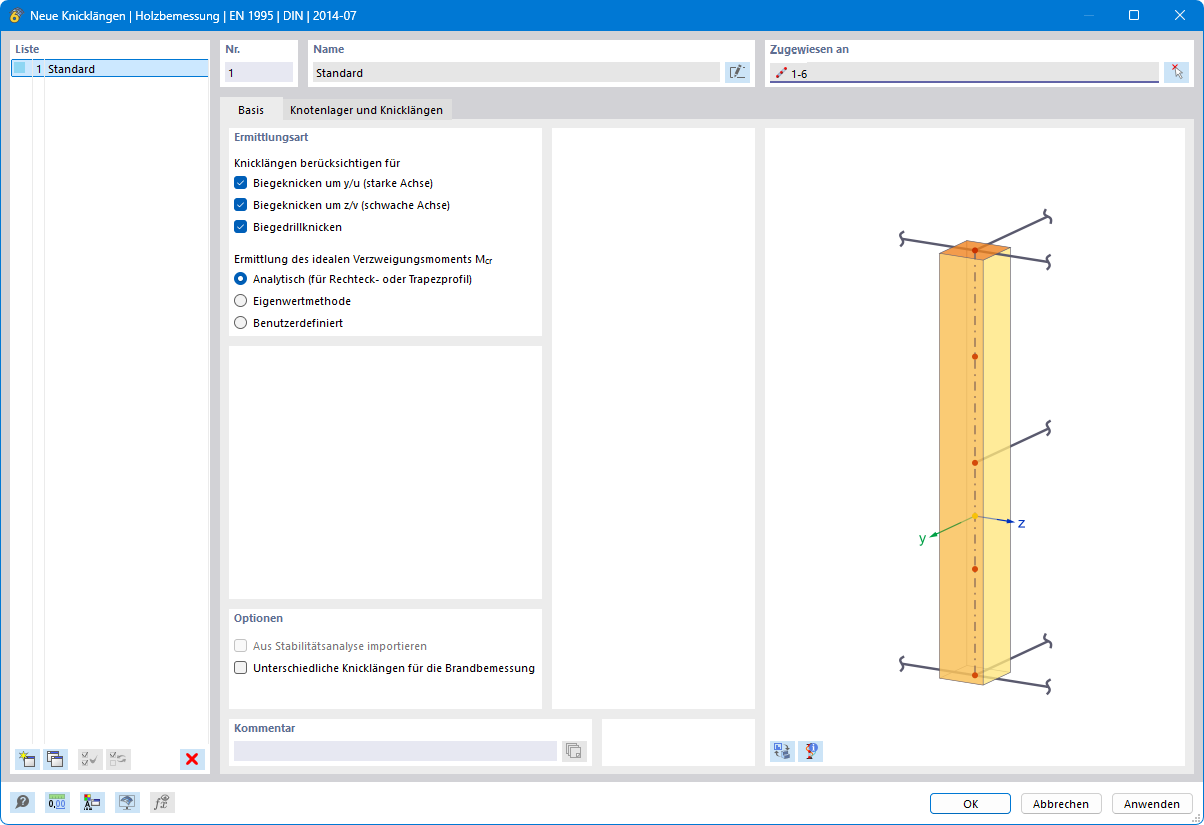This screenshot has width=1204, height=825.
Task: Open the help search icon at bottom left
Action: (22, 802)
